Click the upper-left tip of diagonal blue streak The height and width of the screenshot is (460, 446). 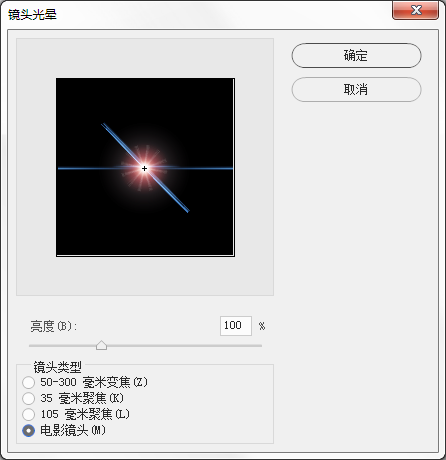(103, 125)
